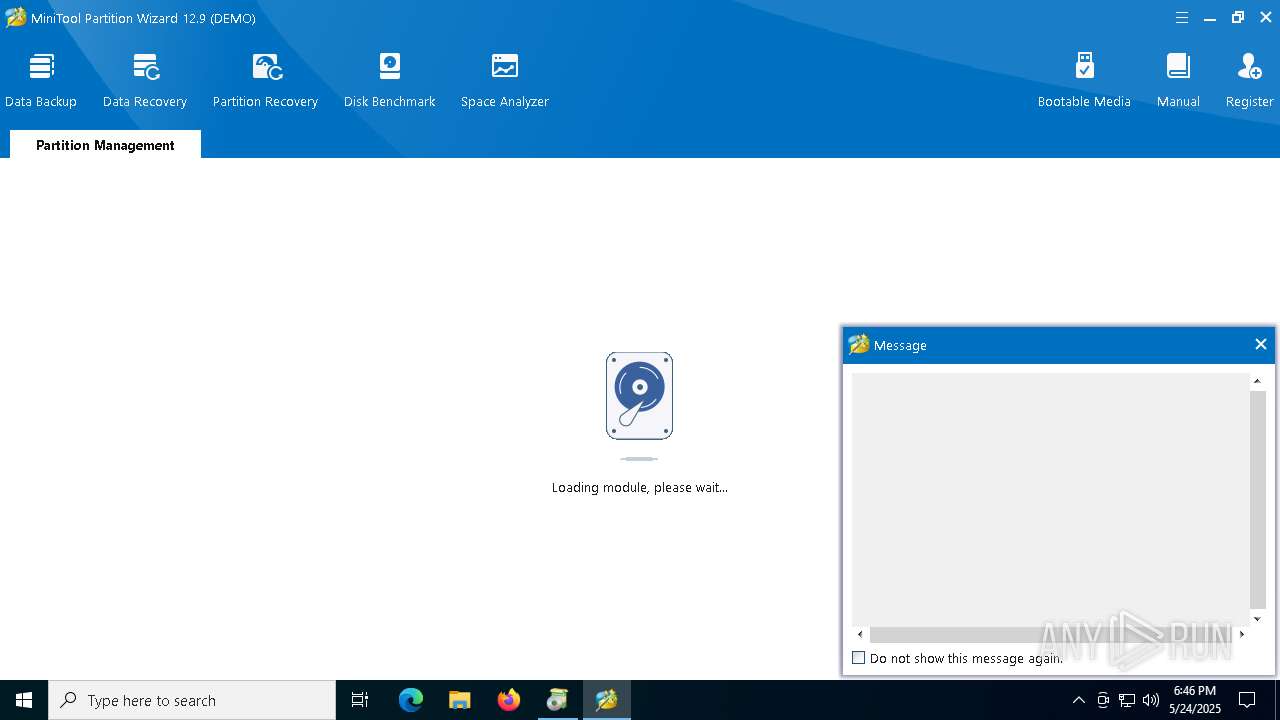This screenshot has height=720, width=1280.
Task: Launch the Data Recovery tool
Action: [x=145, y=80]
